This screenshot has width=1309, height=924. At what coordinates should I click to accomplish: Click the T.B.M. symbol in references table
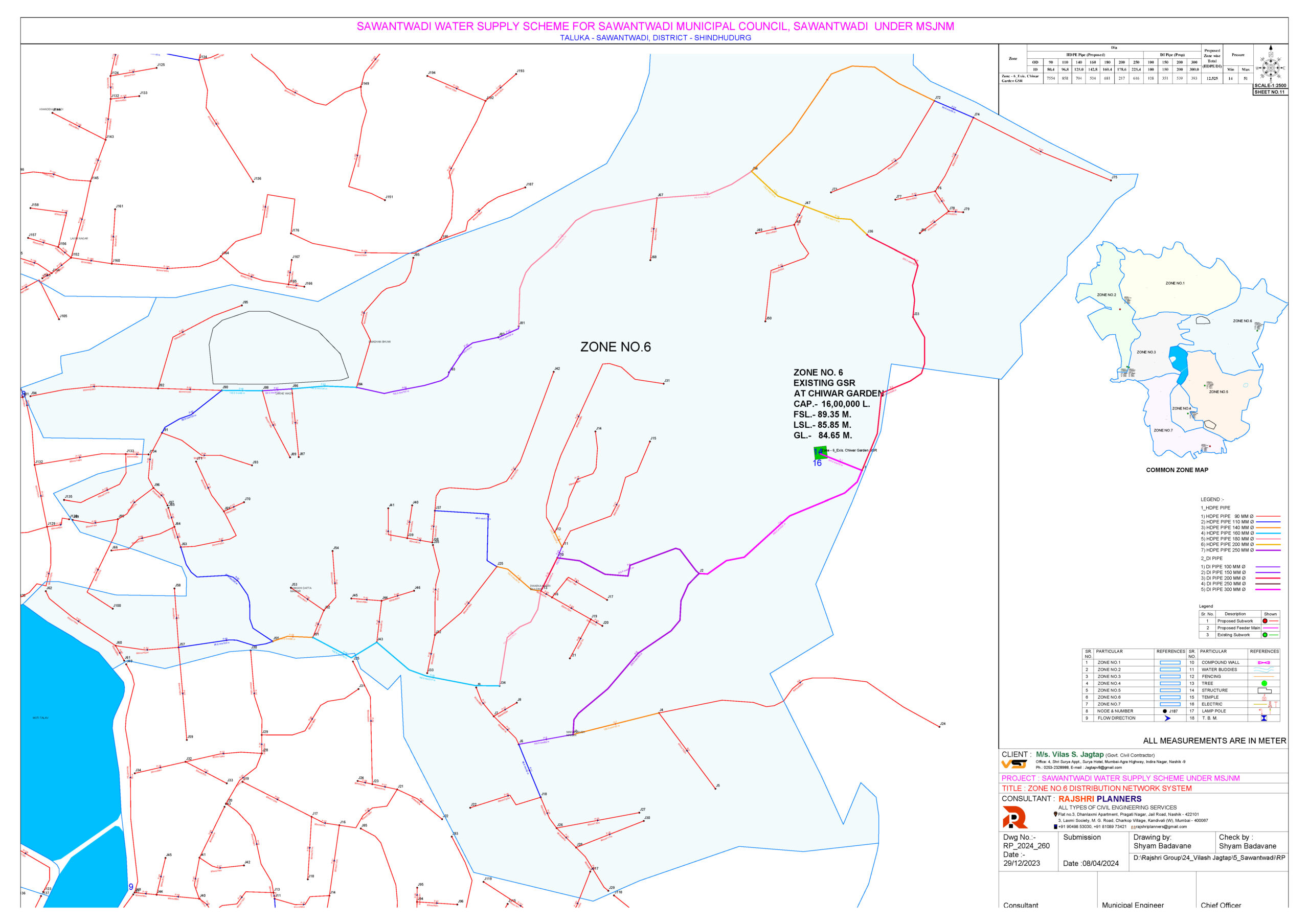tap(1264, 719)
